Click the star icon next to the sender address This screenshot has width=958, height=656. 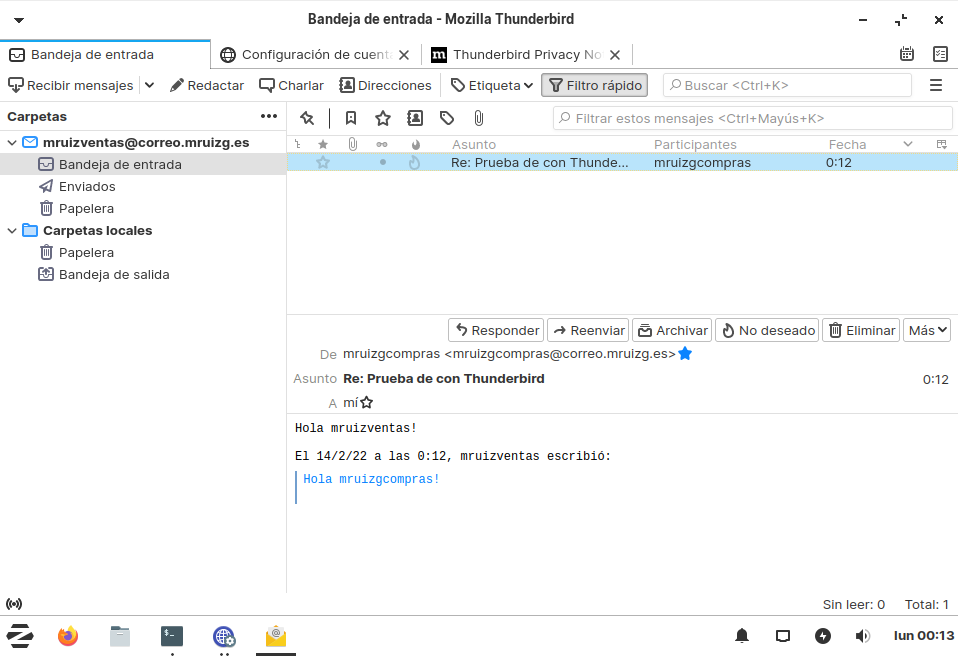point(685,353)
